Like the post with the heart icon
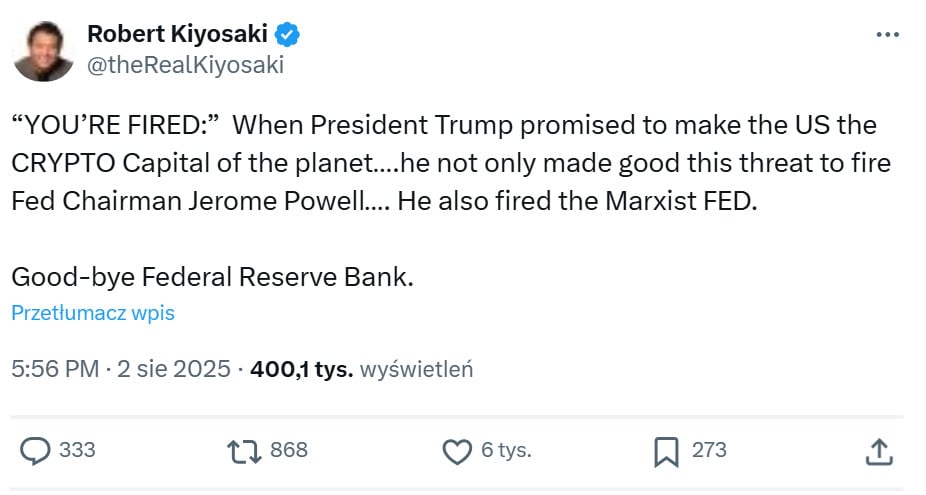This screenshot has width=926, height=495. click(457, 451)
